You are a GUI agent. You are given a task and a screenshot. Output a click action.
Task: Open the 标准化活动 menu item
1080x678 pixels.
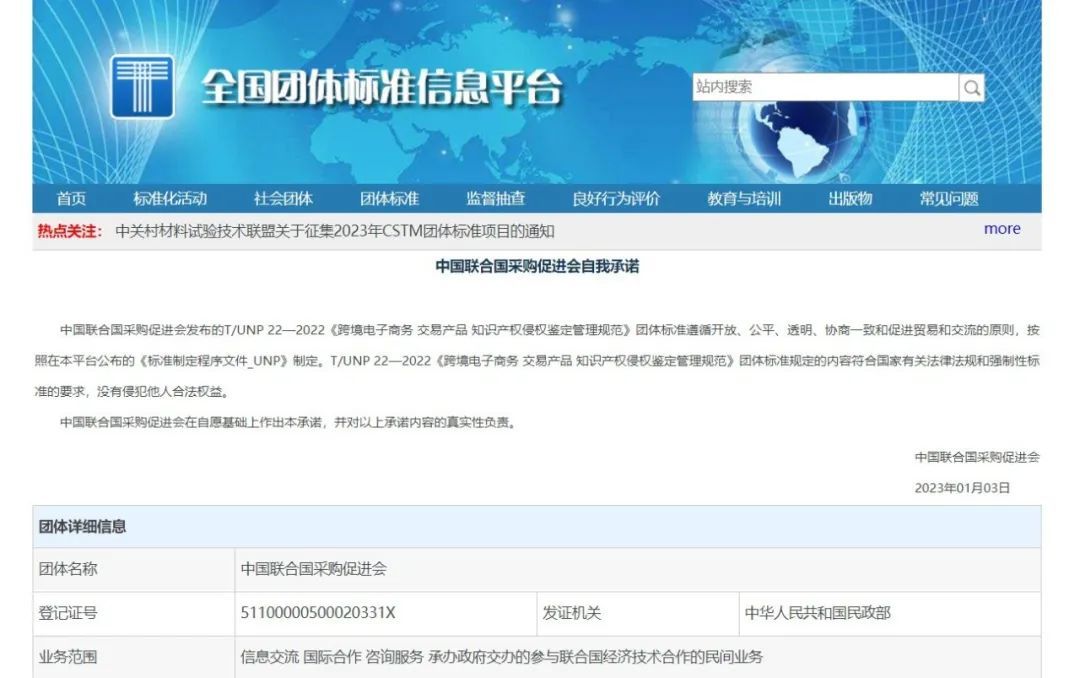(169, 198)
